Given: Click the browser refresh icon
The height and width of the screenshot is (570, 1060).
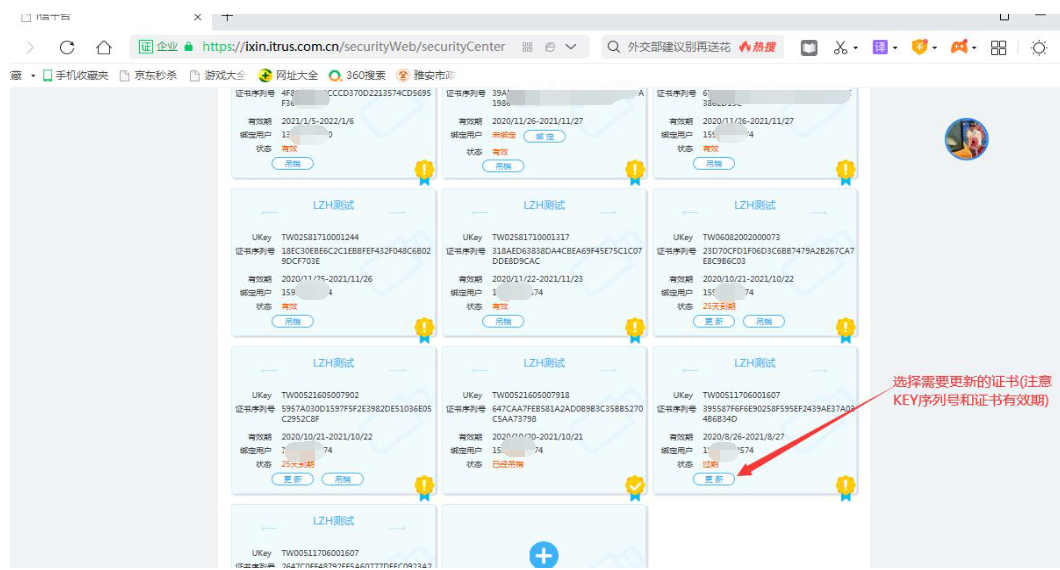Looking at the screenshot, I should click(67, 47).
